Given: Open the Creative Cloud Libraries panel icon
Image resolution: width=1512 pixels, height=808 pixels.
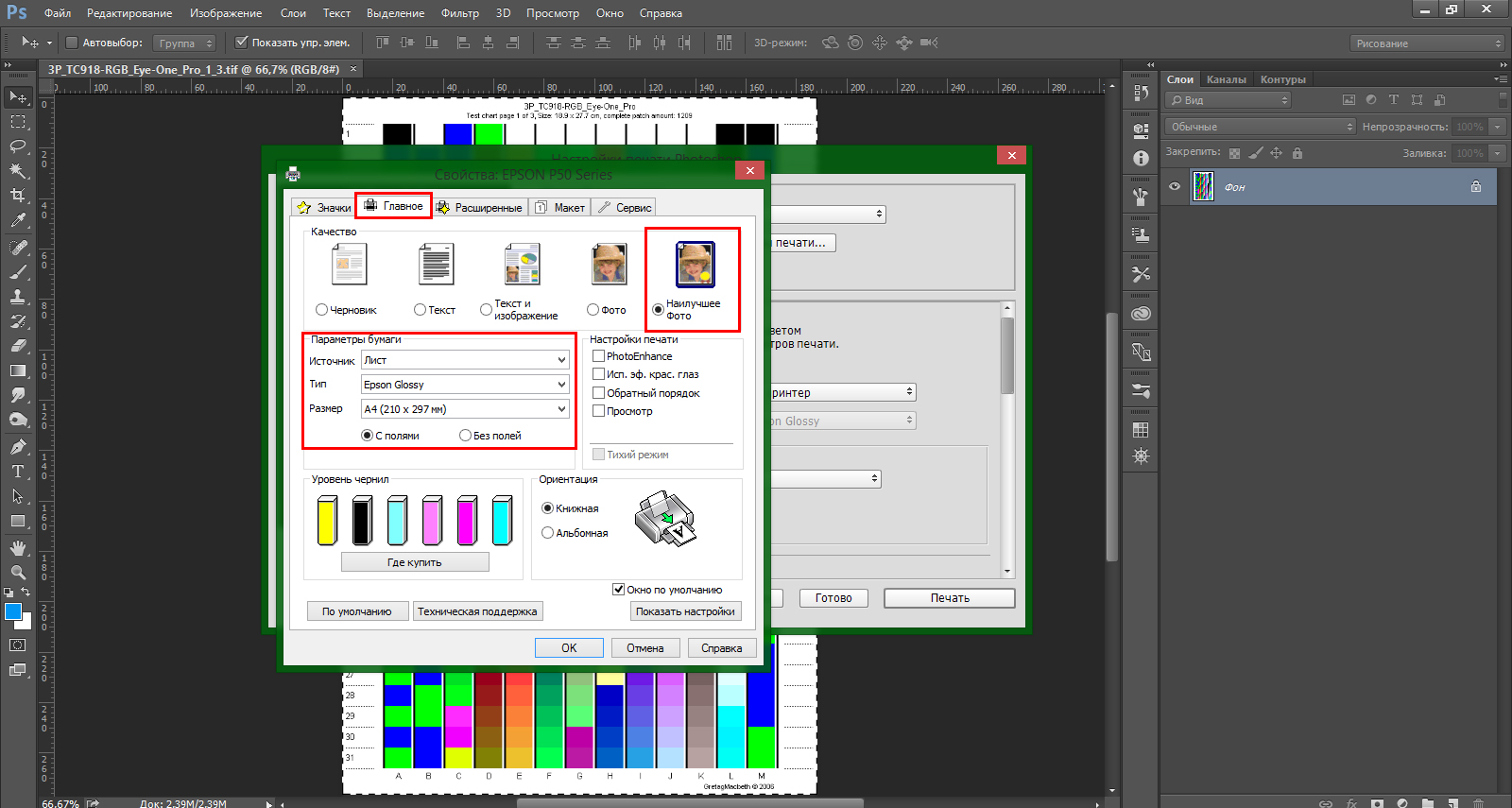Looking at the screenshot, I should [x=1142, y=314].
